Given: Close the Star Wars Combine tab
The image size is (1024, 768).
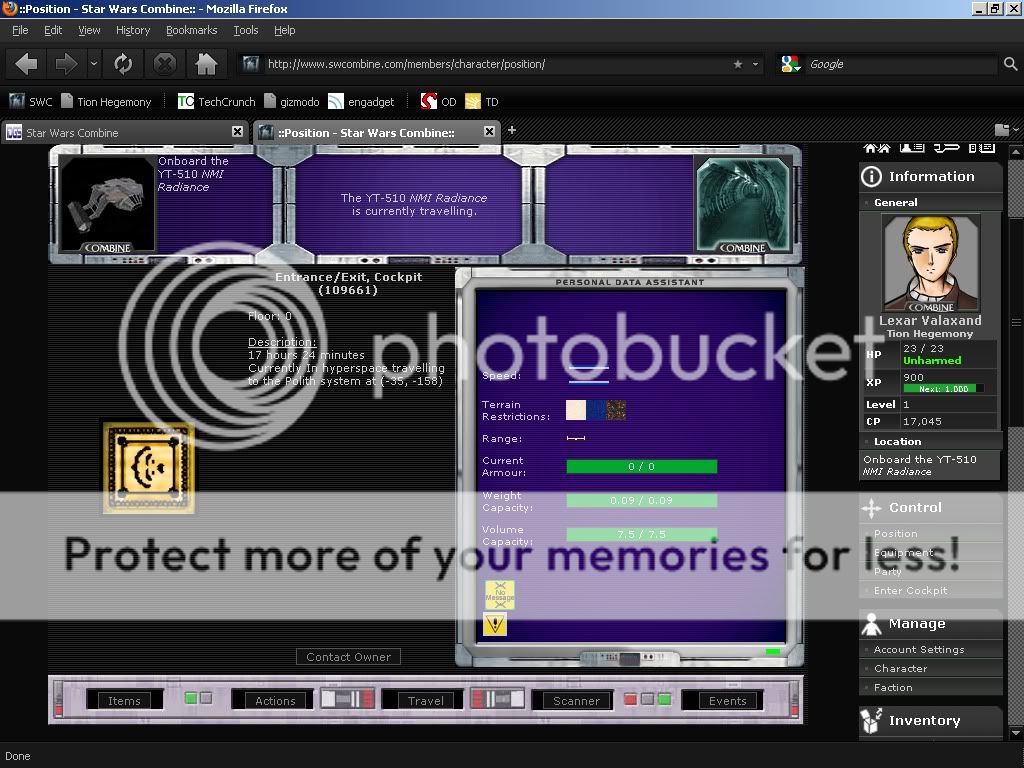Looking at the screenshot, I should (x=237, y=132).
